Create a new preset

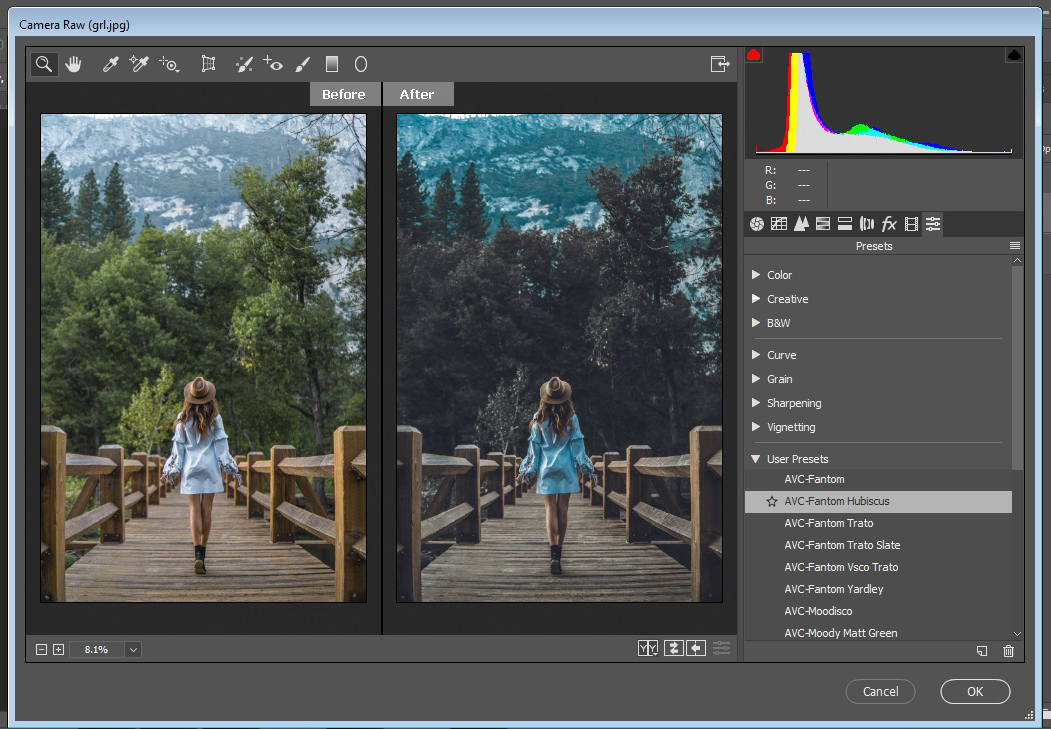(x=982, y=651)
